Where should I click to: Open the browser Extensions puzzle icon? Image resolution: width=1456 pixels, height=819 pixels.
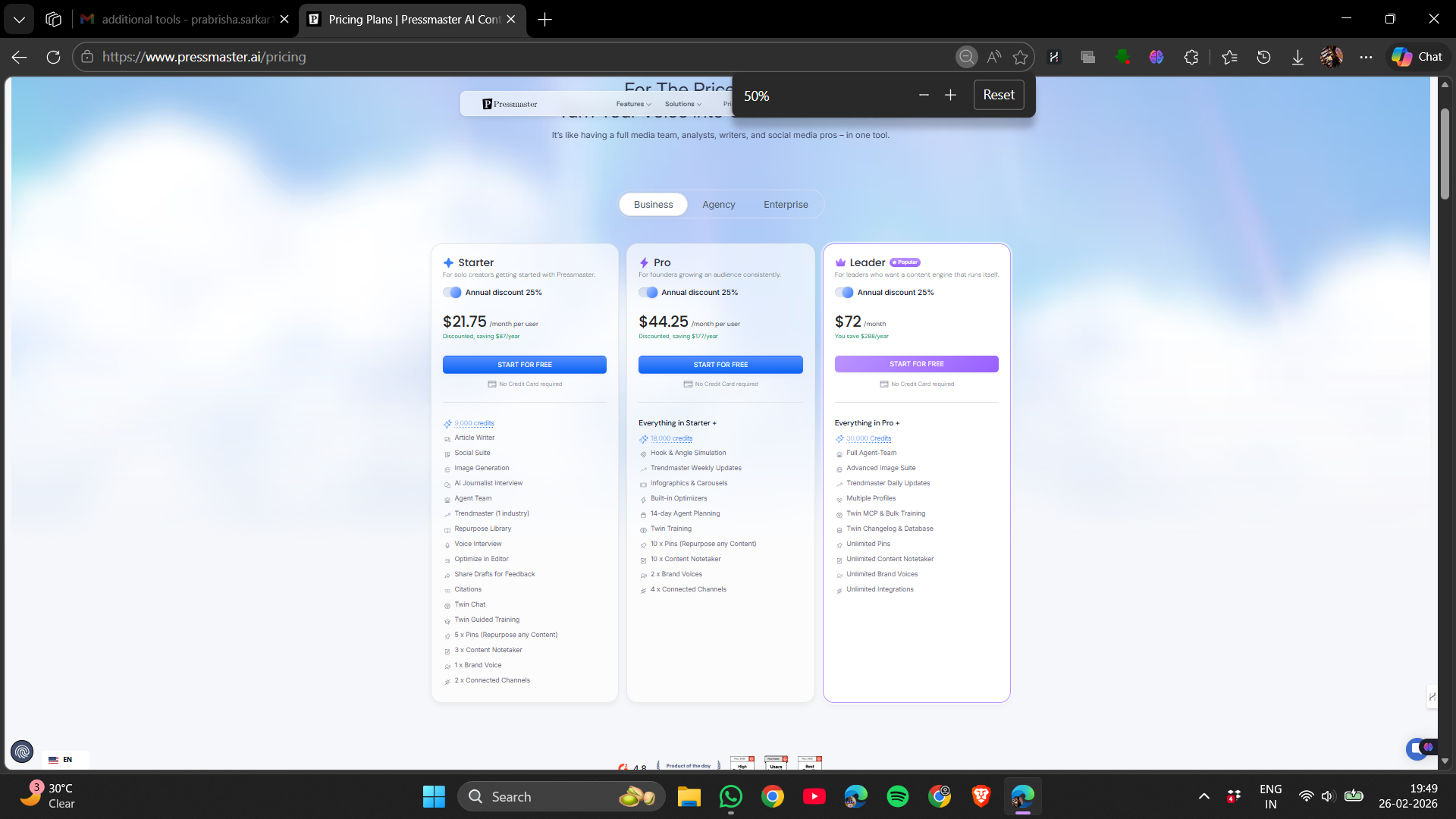(x=1191, y=57)
